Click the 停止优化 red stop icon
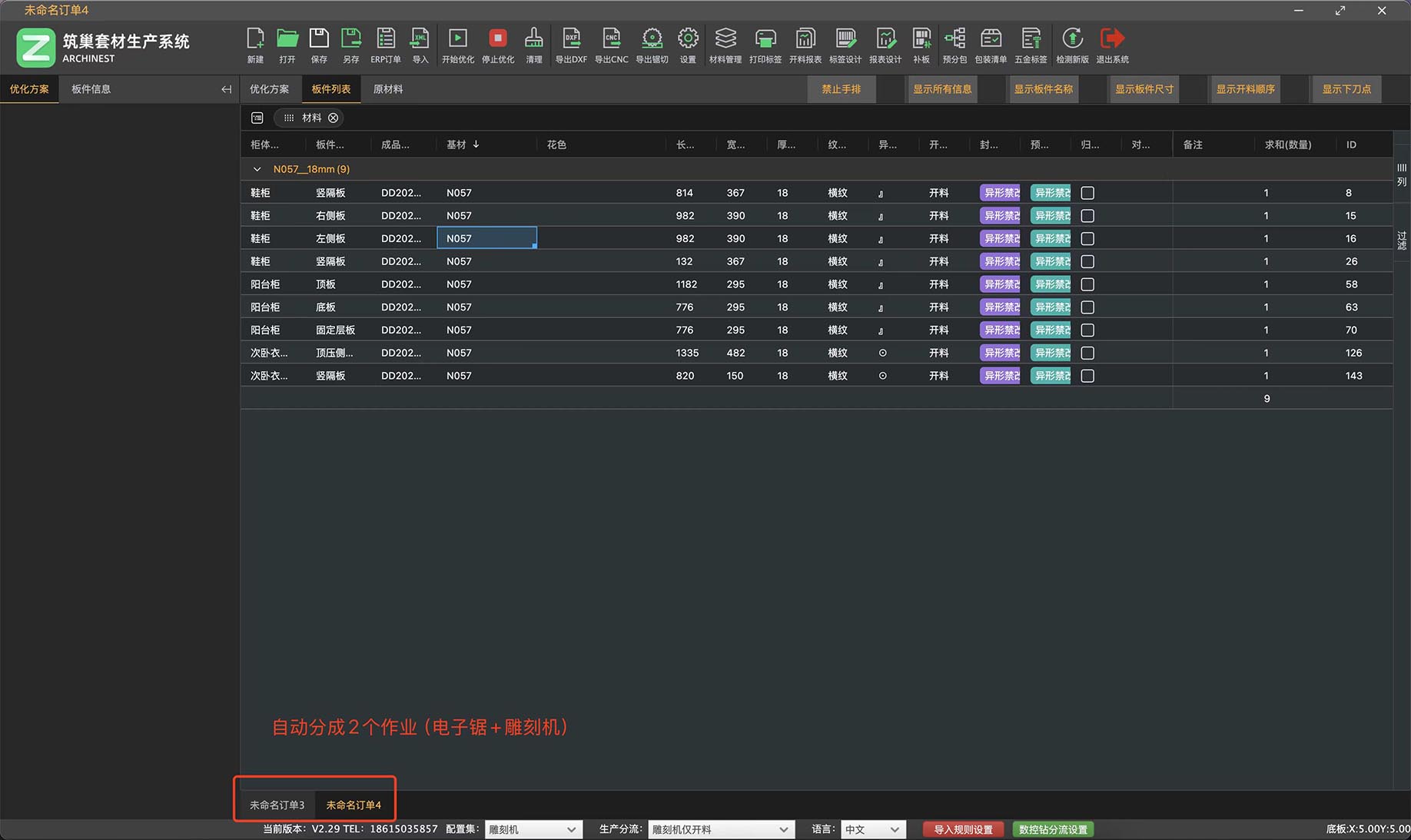 497,39
